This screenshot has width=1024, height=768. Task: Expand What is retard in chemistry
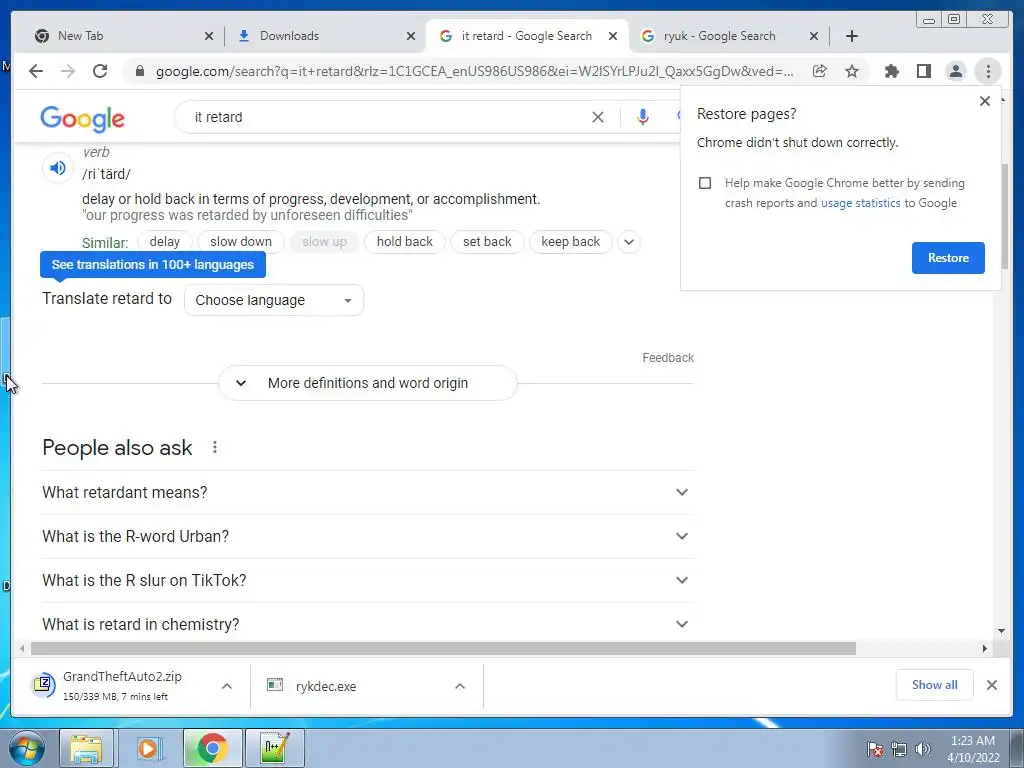368,624
